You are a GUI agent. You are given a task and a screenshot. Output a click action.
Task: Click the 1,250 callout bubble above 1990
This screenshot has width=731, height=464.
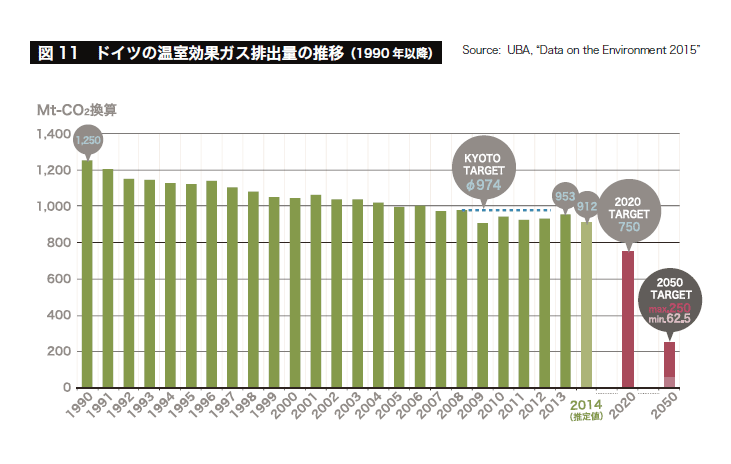(x=88, y=141)
